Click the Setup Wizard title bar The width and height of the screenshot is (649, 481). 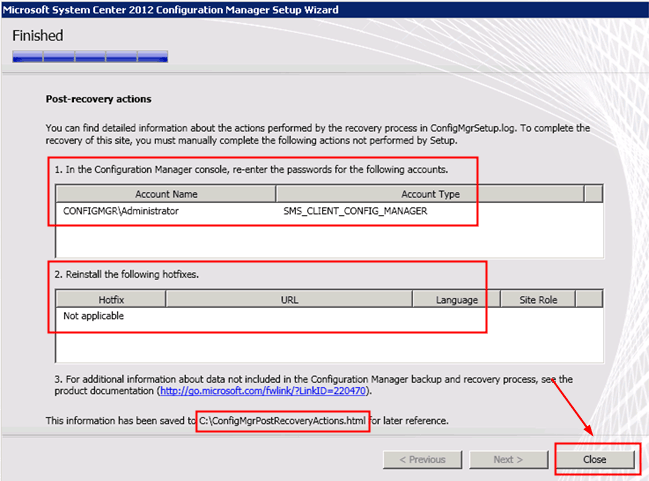click(324, 9)
